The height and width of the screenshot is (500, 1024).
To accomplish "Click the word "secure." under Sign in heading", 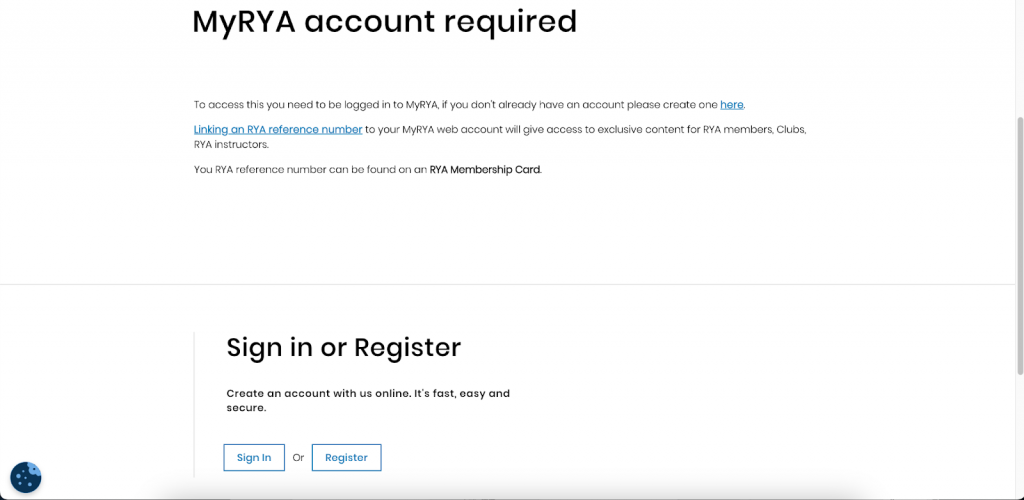I will coord(246,408).
